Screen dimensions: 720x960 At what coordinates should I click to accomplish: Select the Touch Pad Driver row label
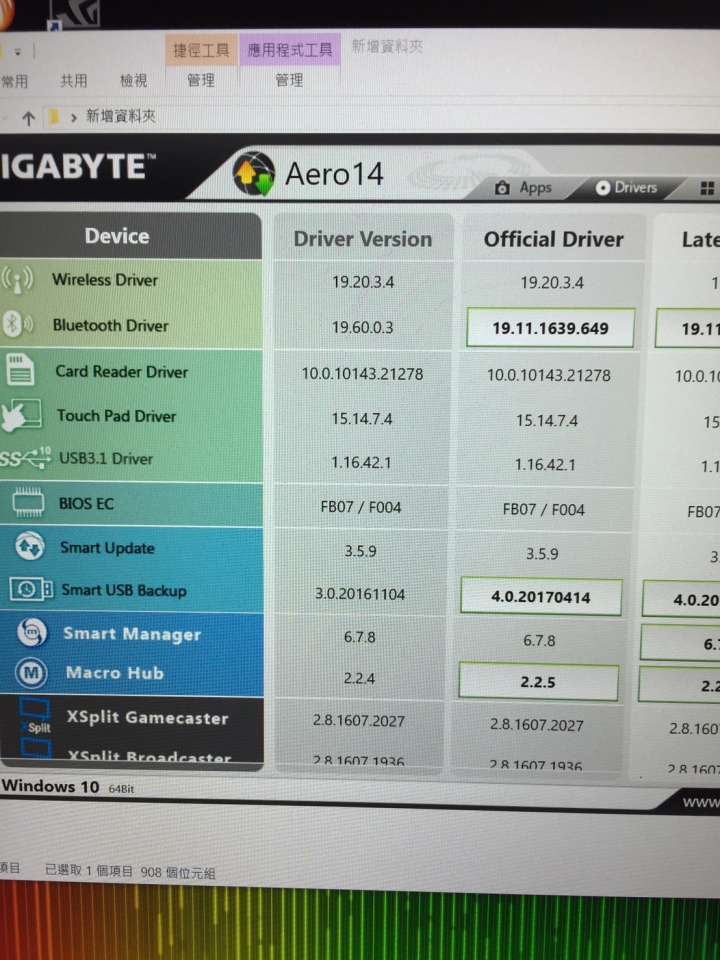tap(116, 416)
